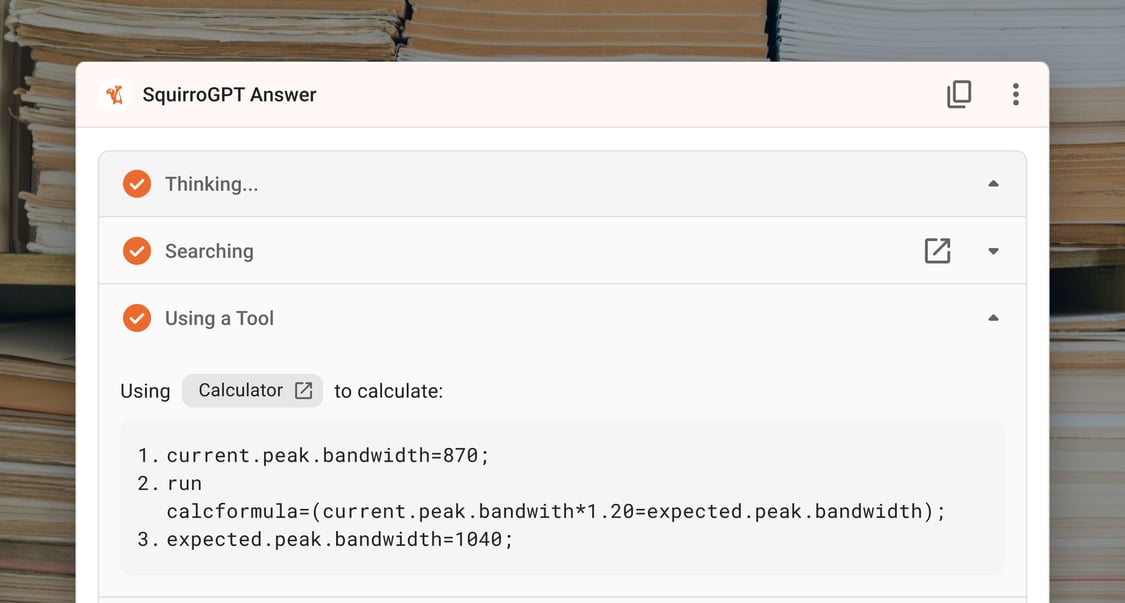Collapse the Using a Tool arrow
Viewport: 1125px width, 603px height.
point(993,318)
